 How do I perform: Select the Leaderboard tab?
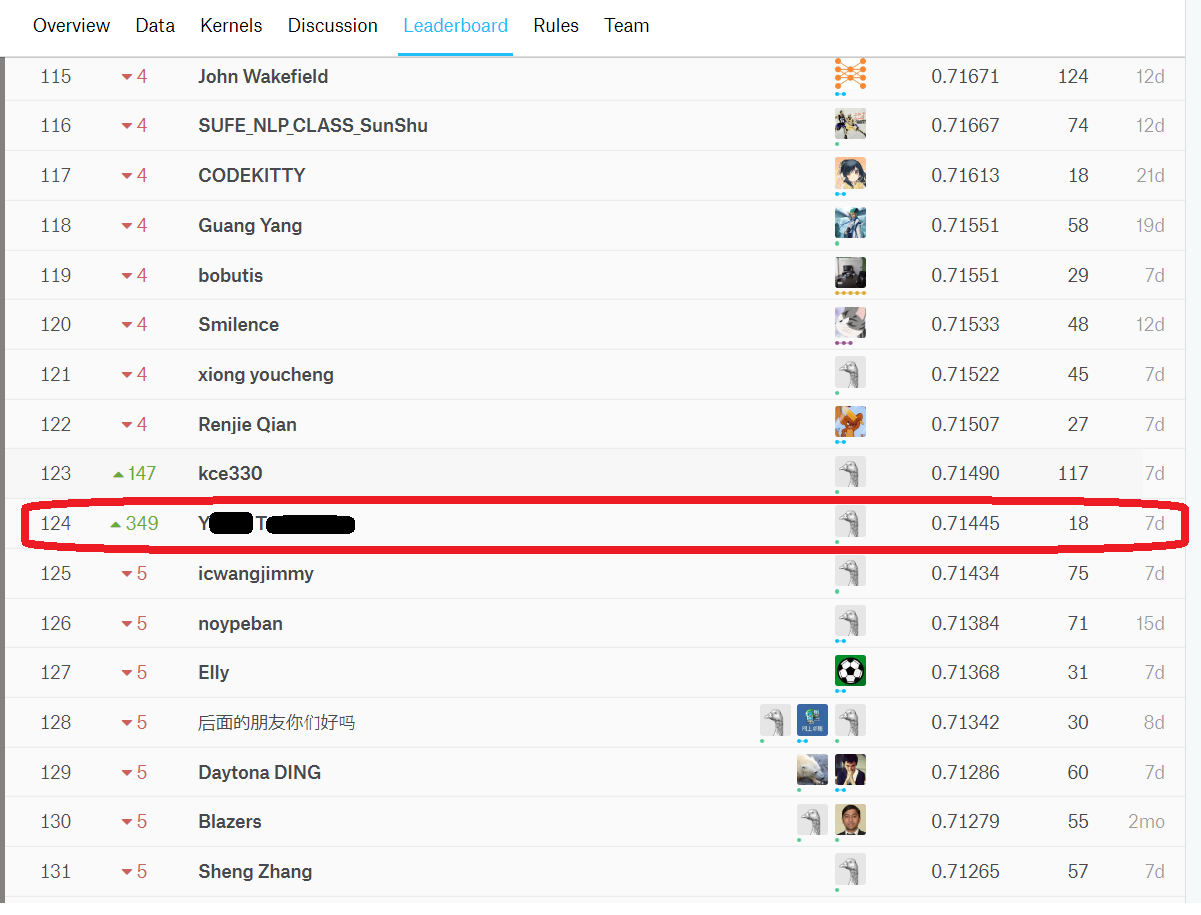[x=455, y=26]
